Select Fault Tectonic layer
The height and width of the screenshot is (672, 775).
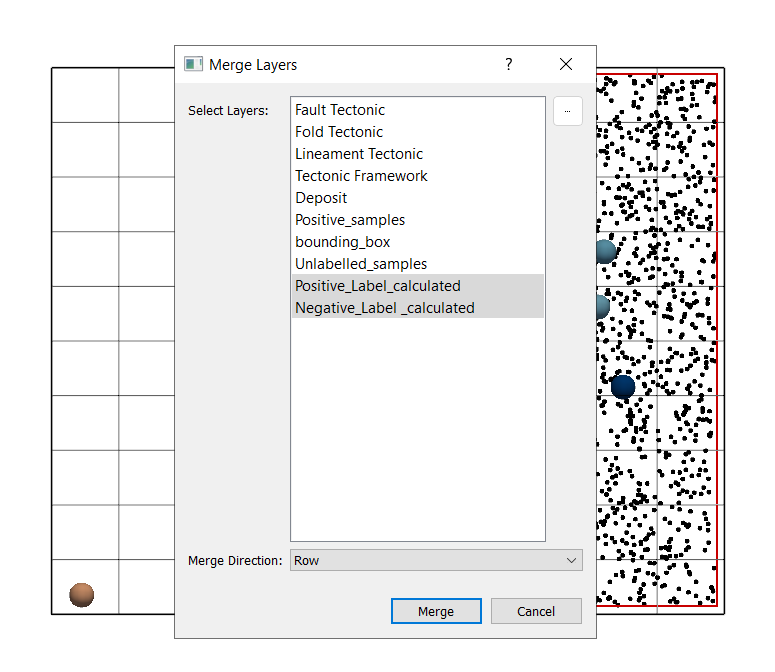(x=340, y=110)
